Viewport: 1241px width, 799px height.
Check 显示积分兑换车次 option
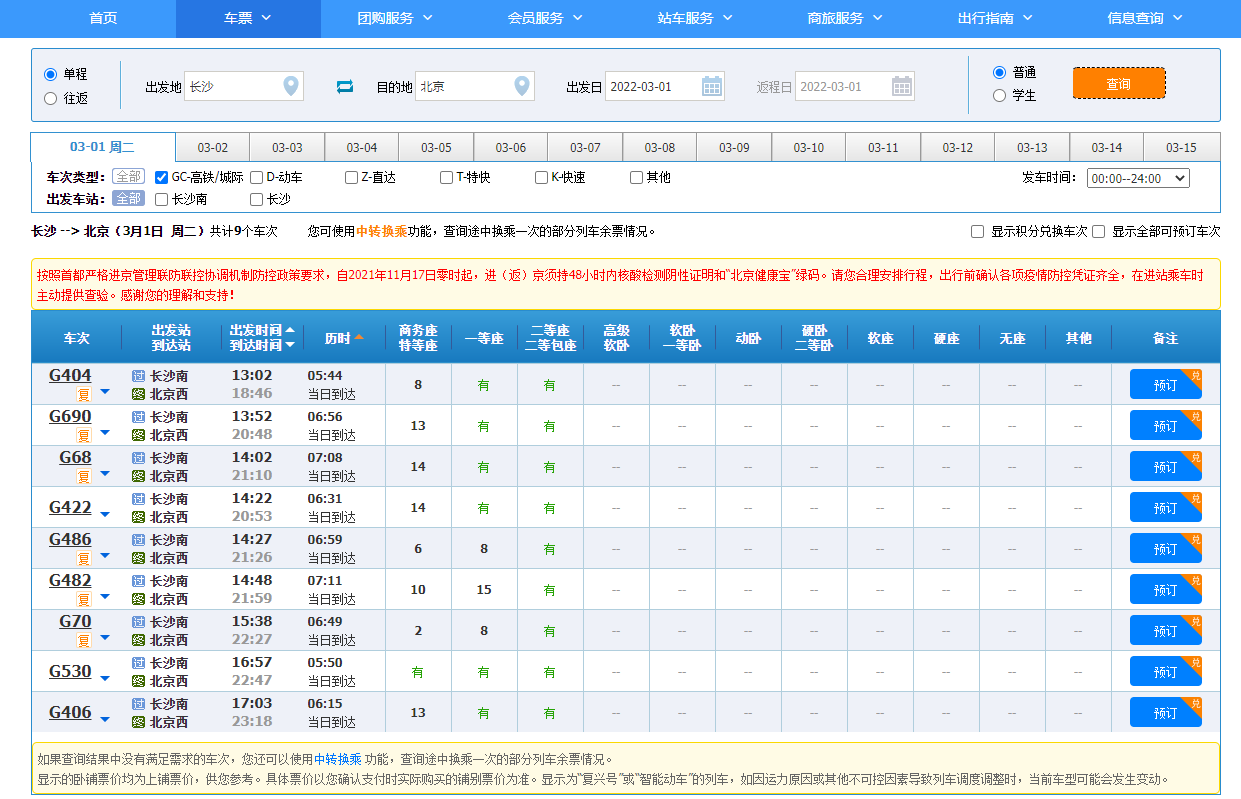pyautogui.click(x=977, y=231)
